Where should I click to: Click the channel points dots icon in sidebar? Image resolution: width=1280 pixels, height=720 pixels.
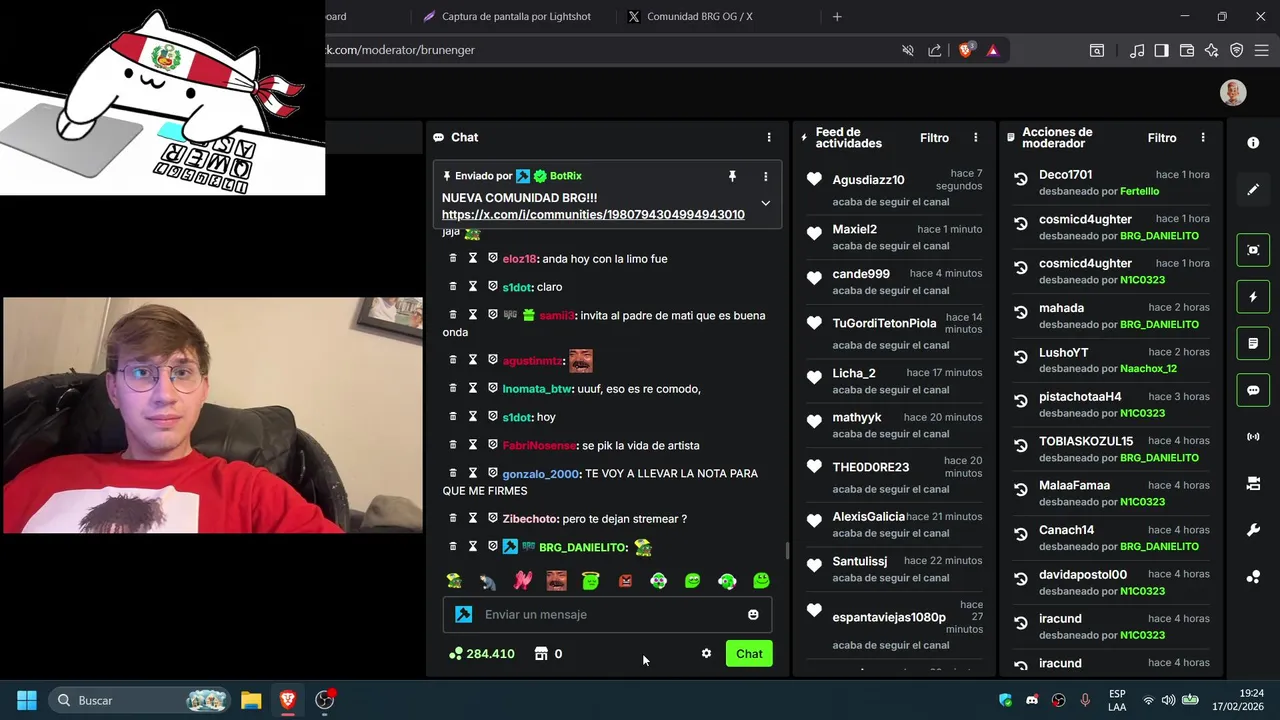tap(1253, 577)
